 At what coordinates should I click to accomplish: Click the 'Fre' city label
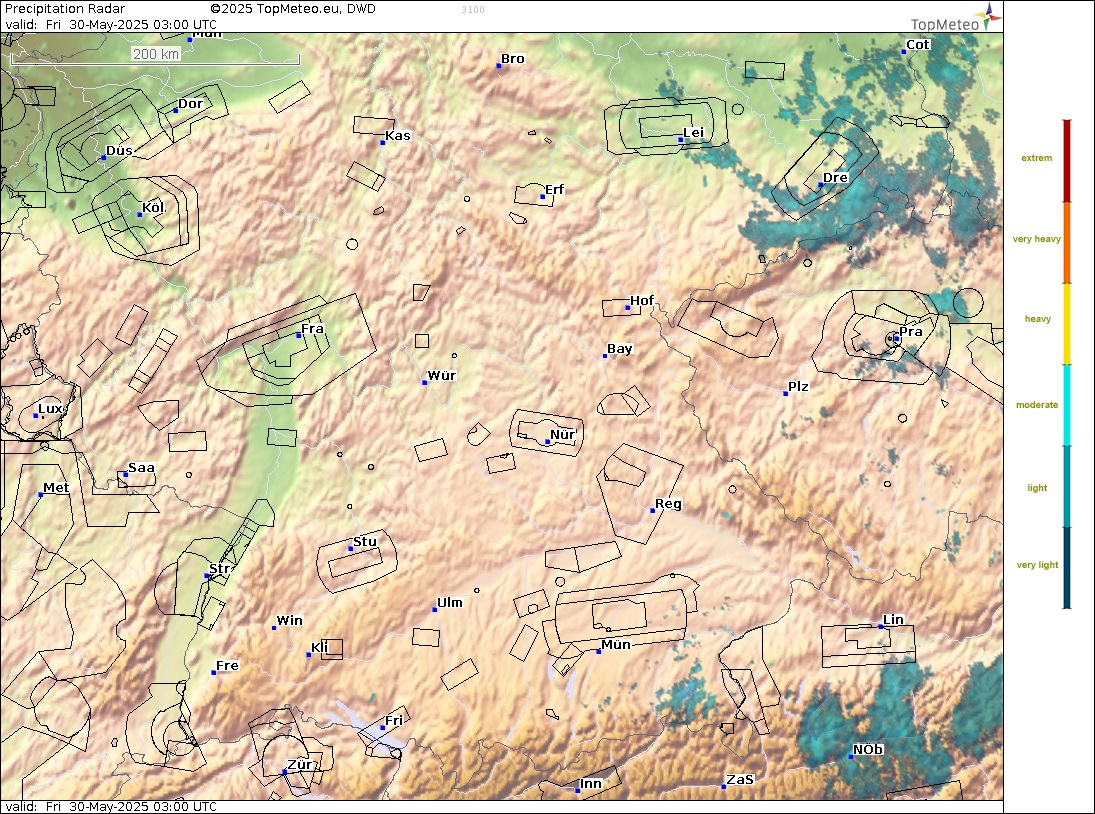click(227, 666)
